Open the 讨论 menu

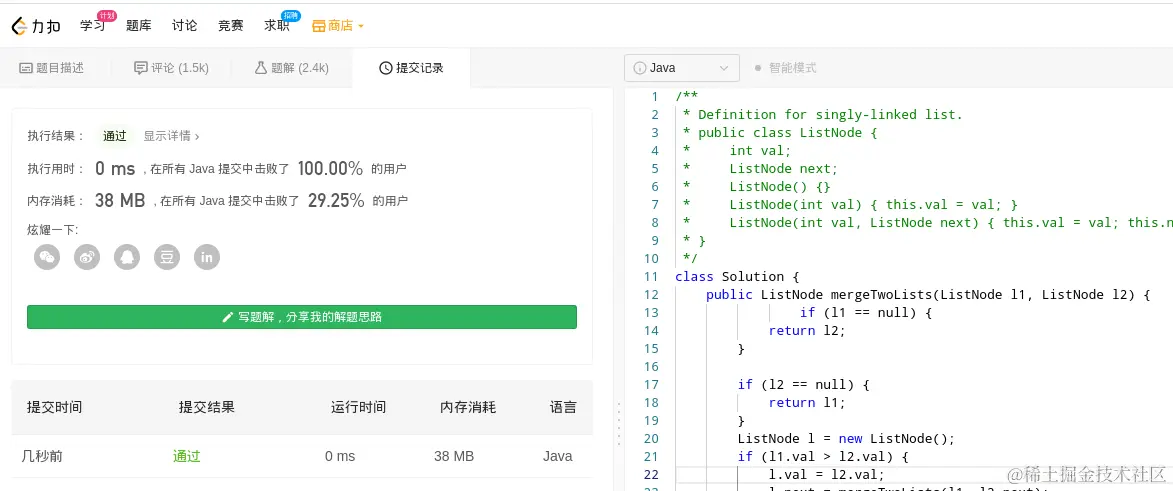(184, 25)
